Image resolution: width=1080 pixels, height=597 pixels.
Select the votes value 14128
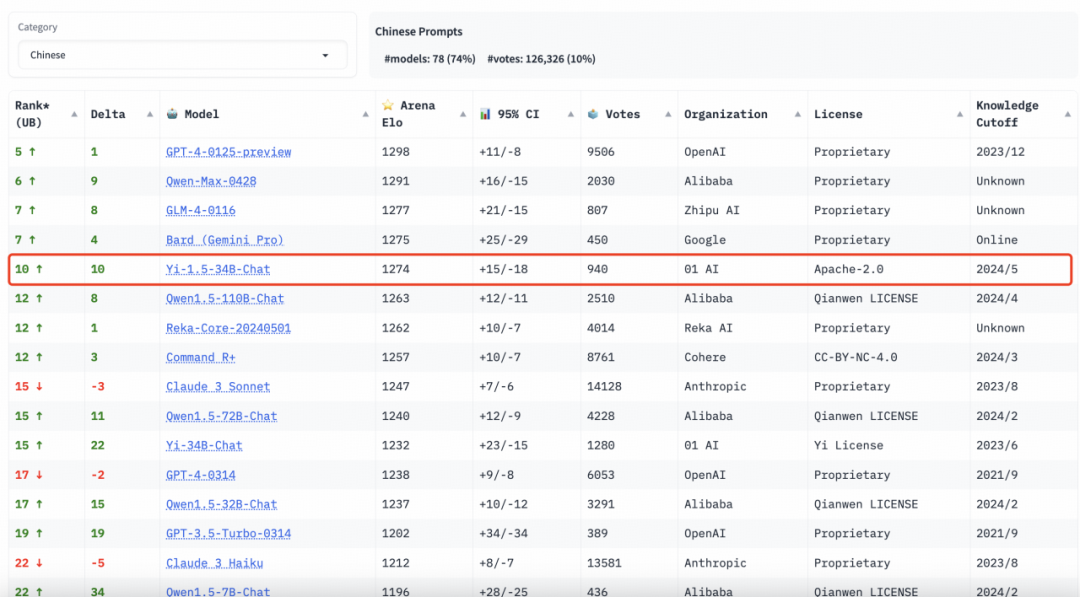coord(604,386)
